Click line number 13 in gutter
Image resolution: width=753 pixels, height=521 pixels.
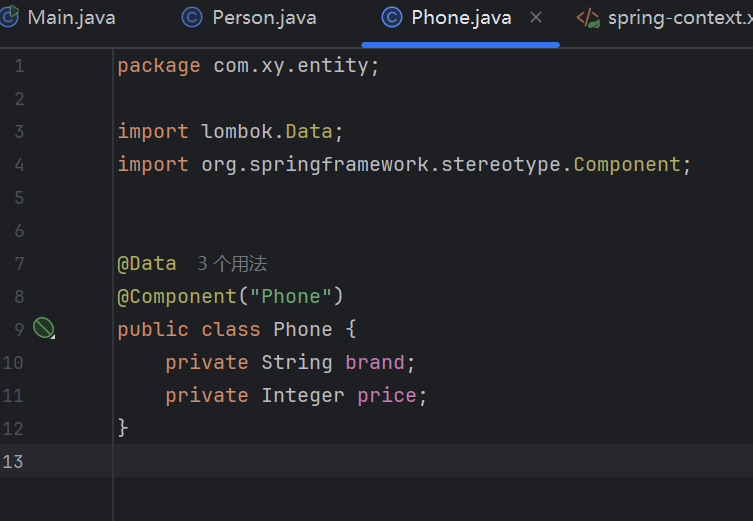[x=14, y=461]
